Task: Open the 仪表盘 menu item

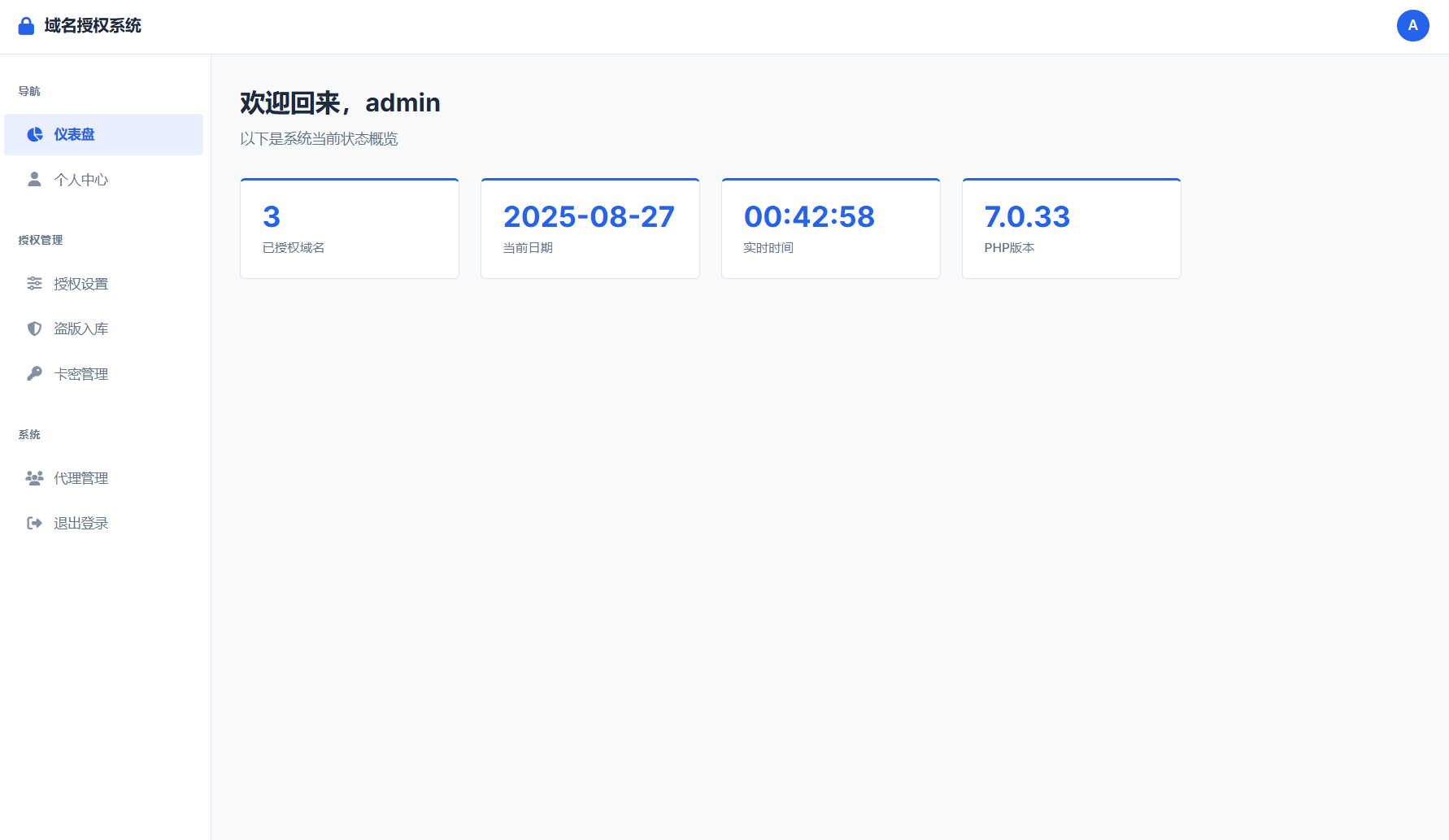Action: pos(74,135)
